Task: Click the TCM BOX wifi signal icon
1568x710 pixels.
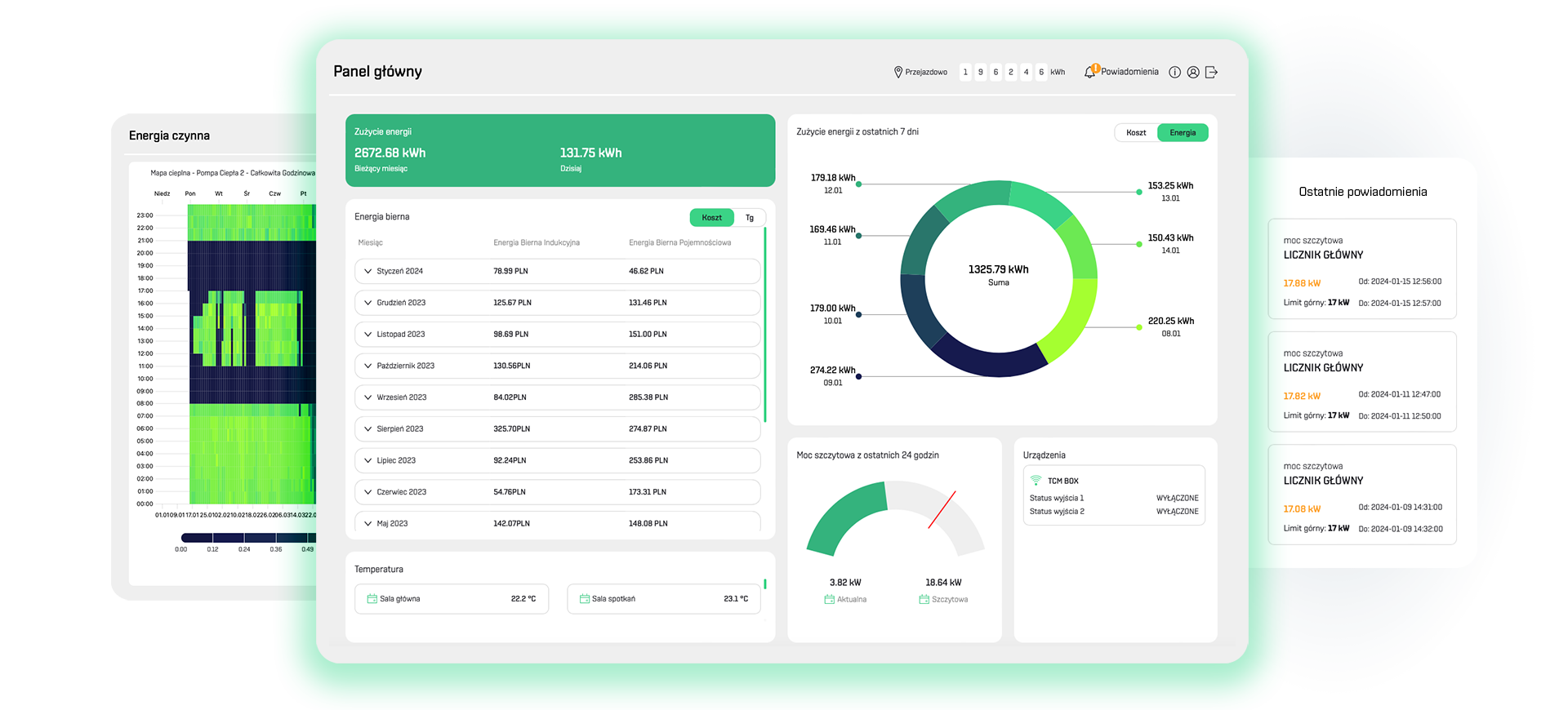Action: point(1036,481)
